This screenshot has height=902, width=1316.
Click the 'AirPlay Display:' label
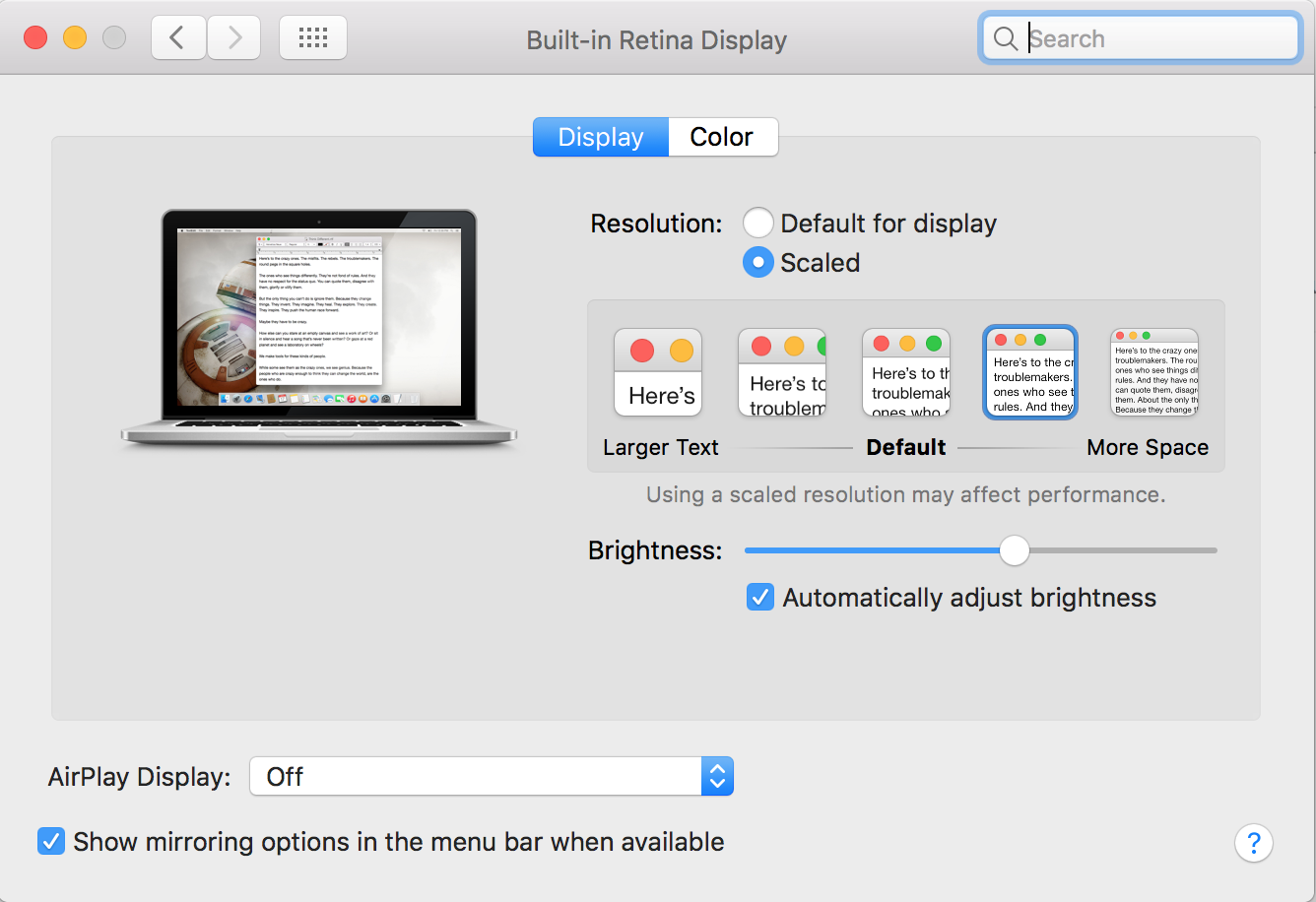pos(139,777)
